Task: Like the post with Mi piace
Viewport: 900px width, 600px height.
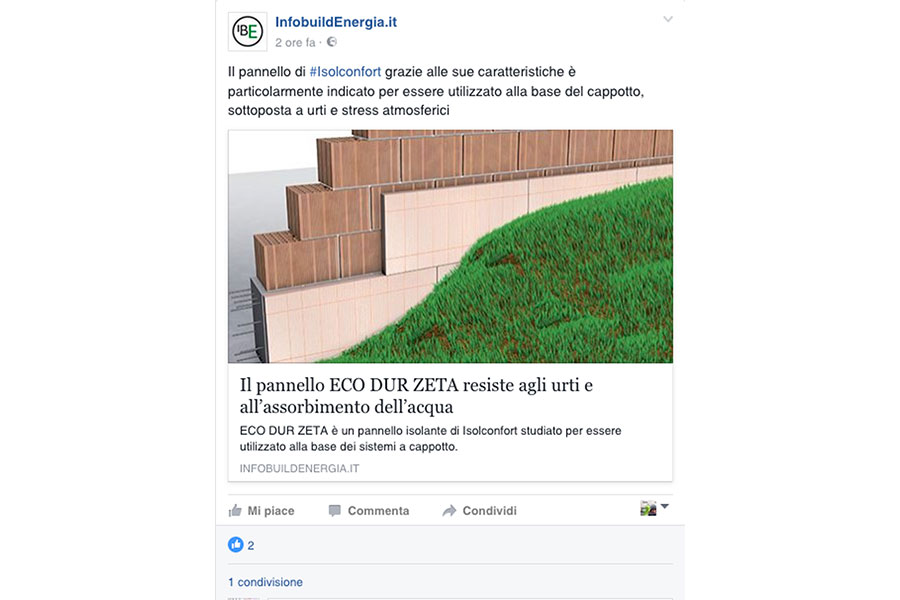Action: [x=261, y=510]
